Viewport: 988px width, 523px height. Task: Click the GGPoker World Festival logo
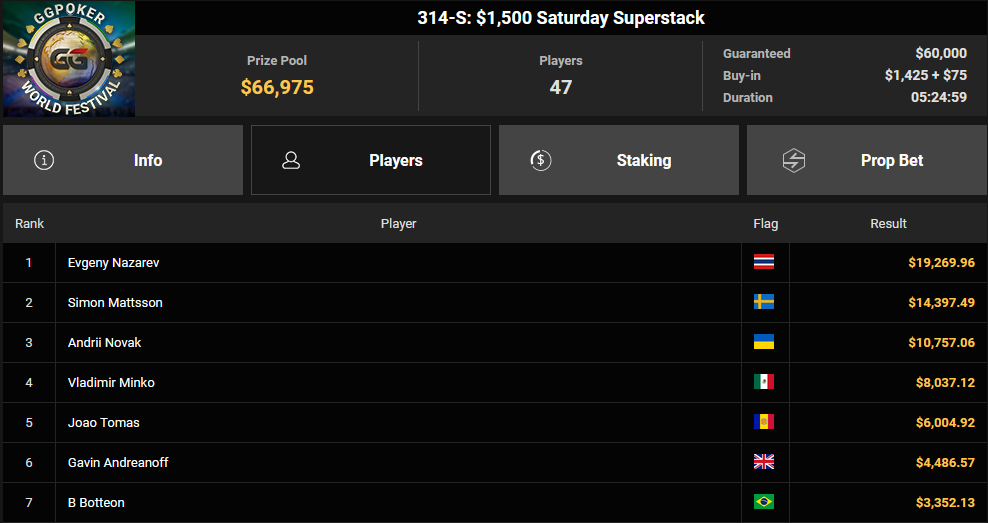(69, 59)
